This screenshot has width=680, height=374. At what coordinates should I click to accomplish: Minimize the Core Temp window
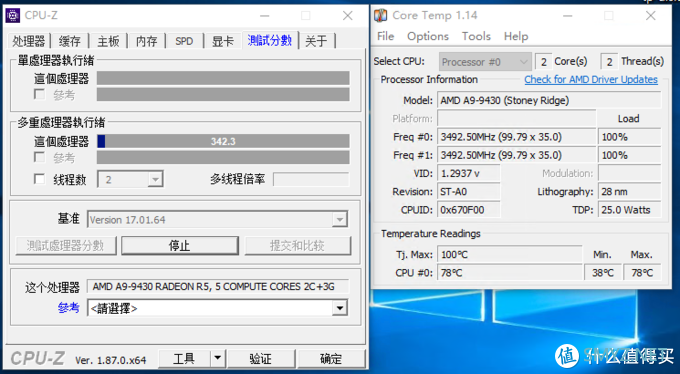pyautogui.click(x=568, y=16)
